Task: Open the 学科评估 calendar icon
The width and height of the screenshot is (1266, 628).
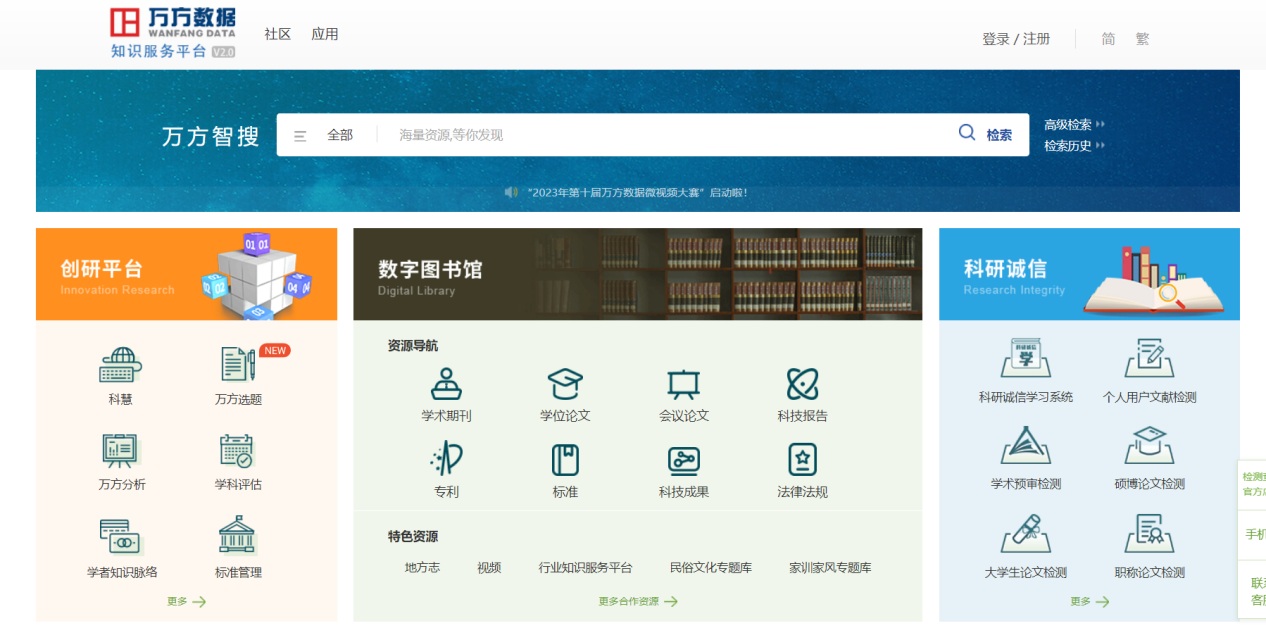Action: pos(238,452)
